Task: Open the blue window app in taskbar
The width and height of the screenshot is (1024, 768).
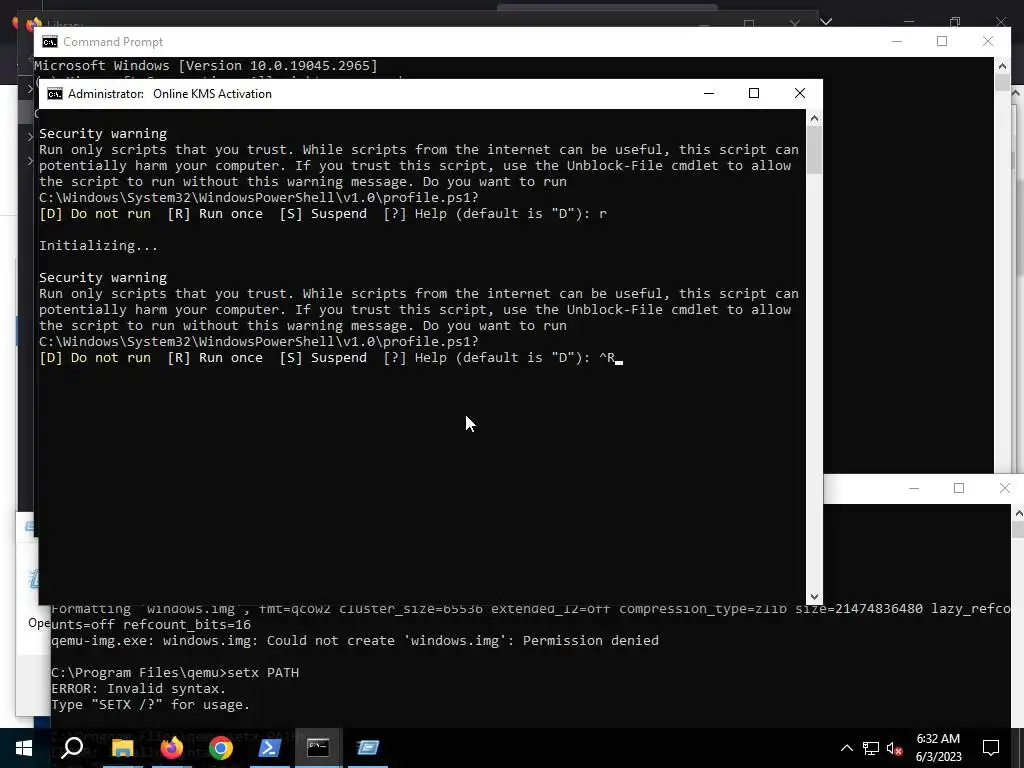Action: [x=368, y=748]
